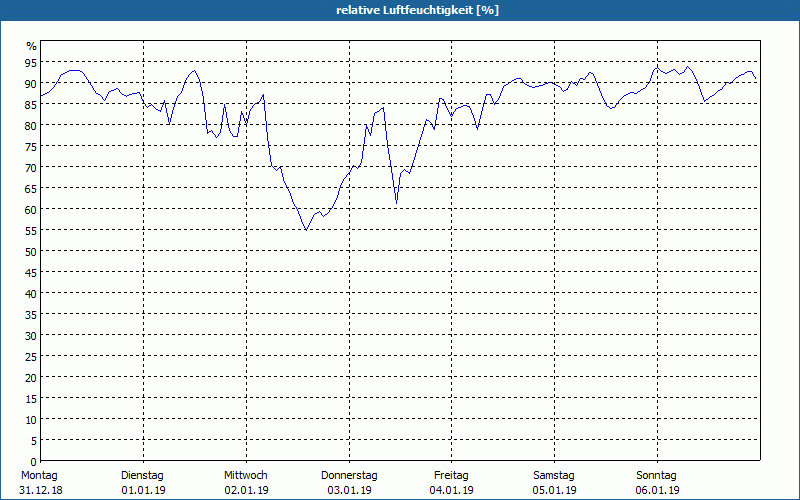Image resolution: width=800 pixels, height=500 pixels.
Task: Click the 95 y-axis value
Action: [x=31, y=63]
